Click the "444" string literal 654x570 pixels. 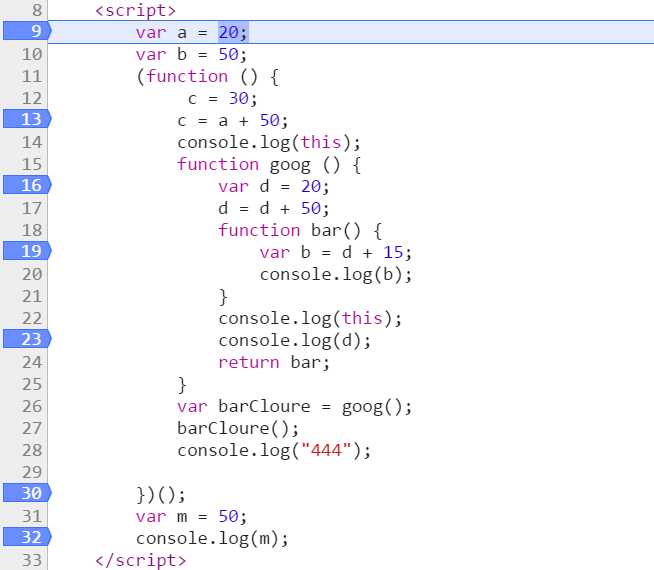click(x=327, y=450)
